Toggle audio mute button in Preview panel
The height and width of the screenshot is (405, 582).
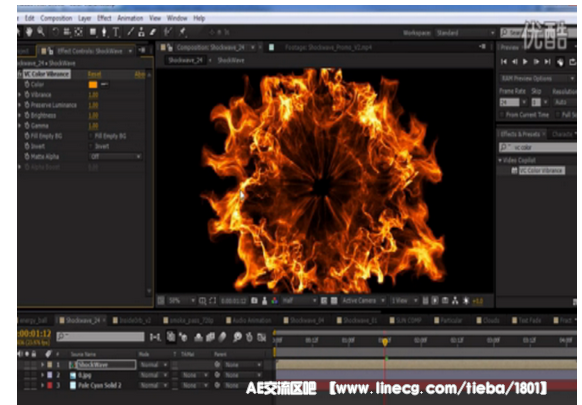click(560, 62)
